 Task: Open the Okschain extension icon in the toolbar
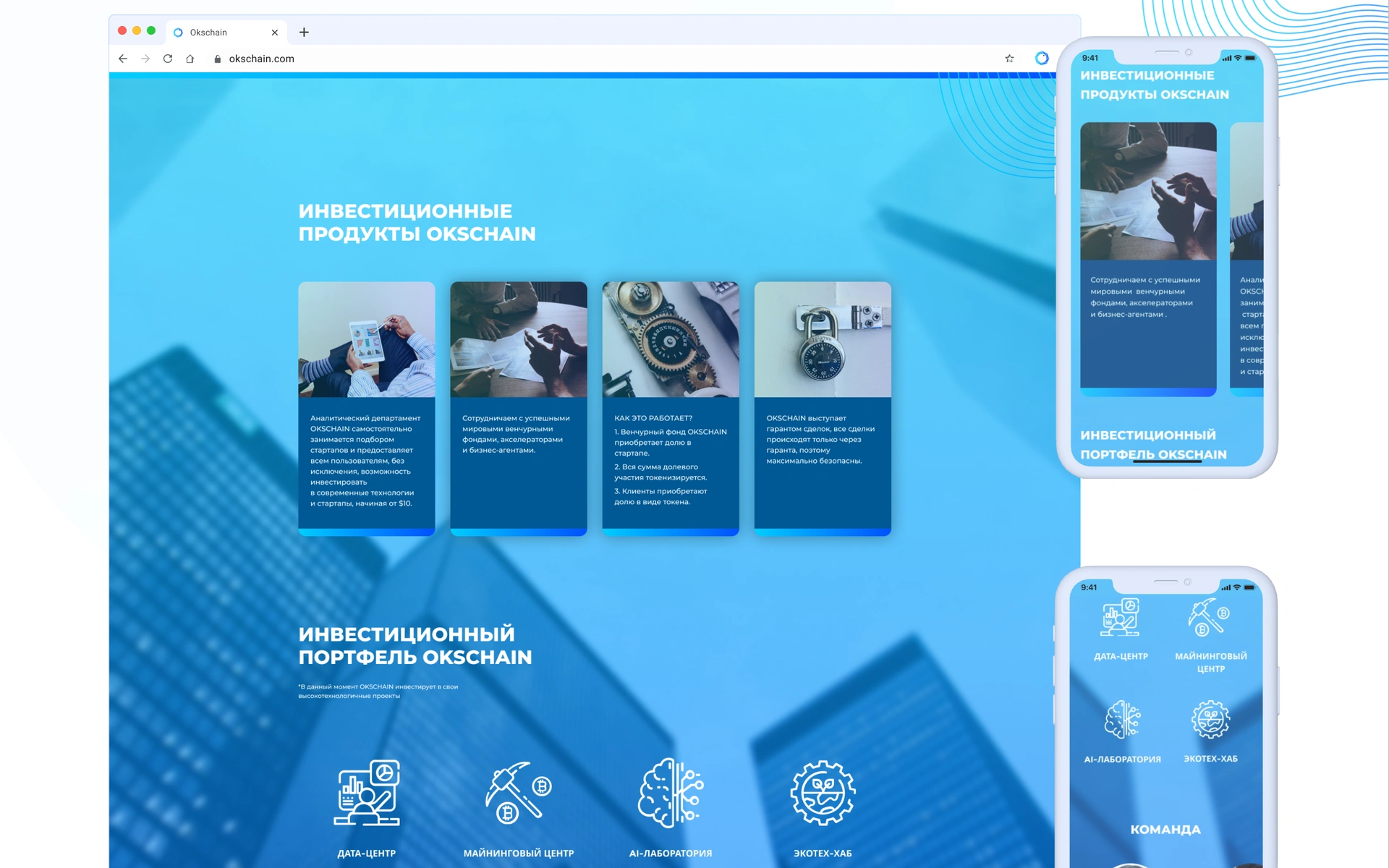1042,59
